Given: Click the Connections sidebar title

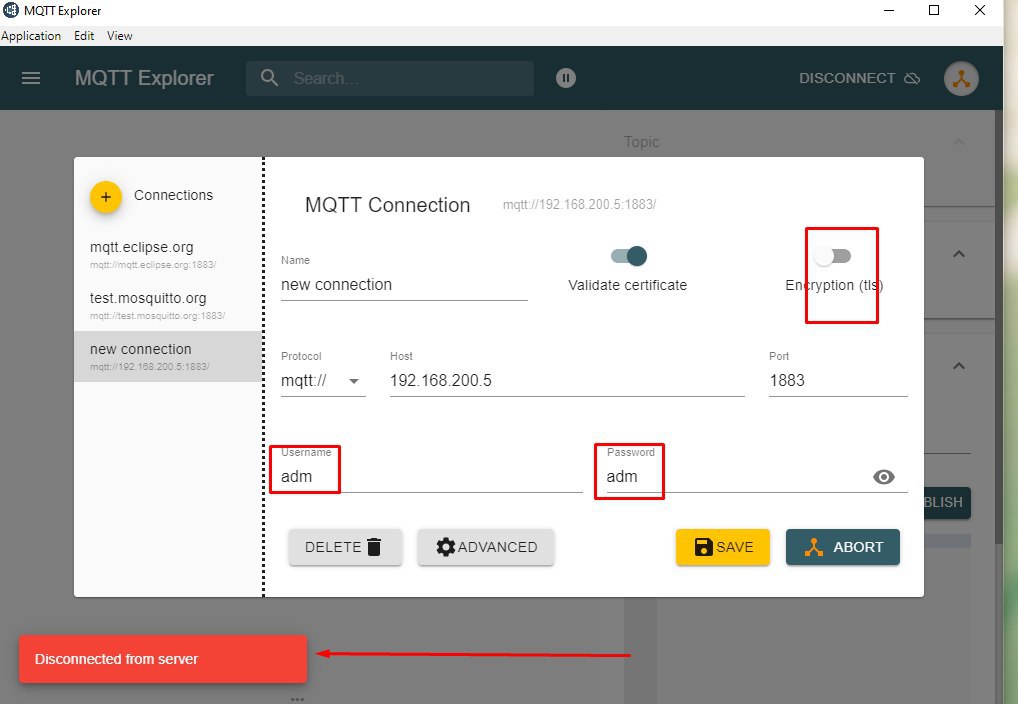Looking at the screenshot, I should pyautogui.click(x=173, y=195).
